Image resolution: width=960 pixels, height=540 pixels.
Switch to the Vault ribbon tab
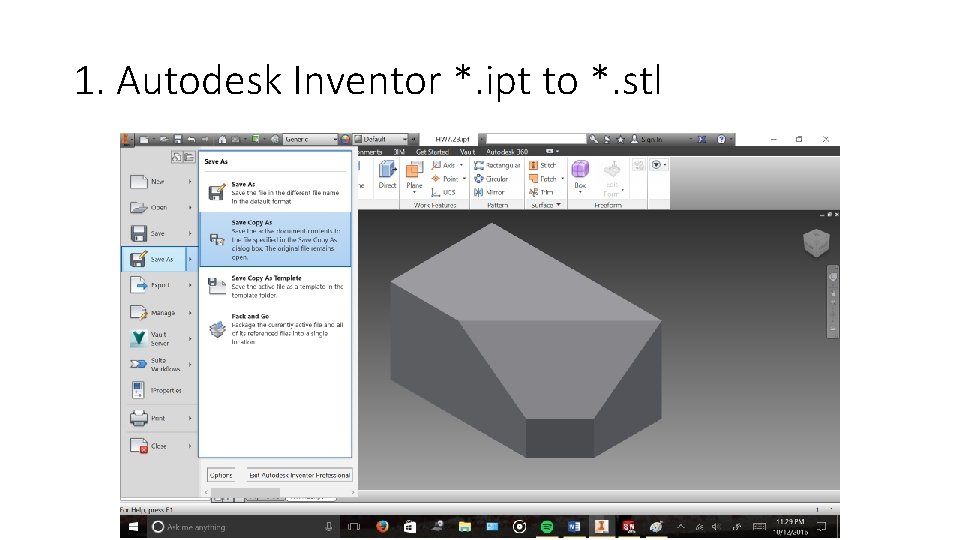coord(467,152)
